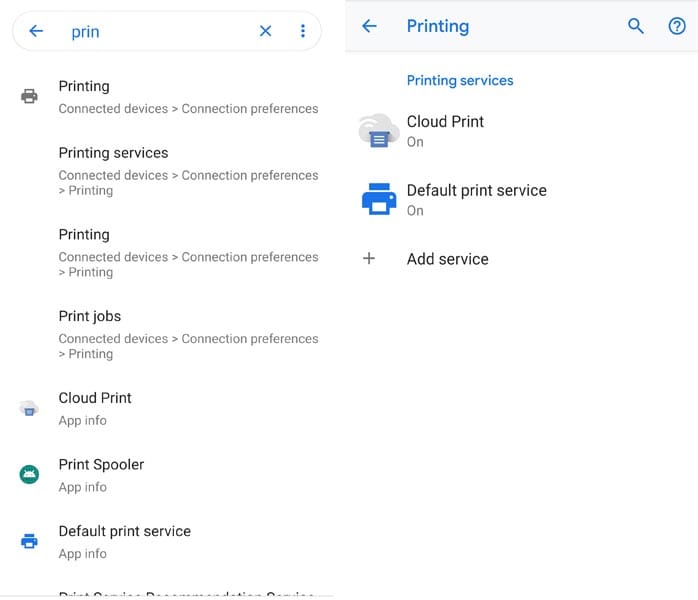
Task: Tap the search magnifier on Printing page
Action: (636, 26)
